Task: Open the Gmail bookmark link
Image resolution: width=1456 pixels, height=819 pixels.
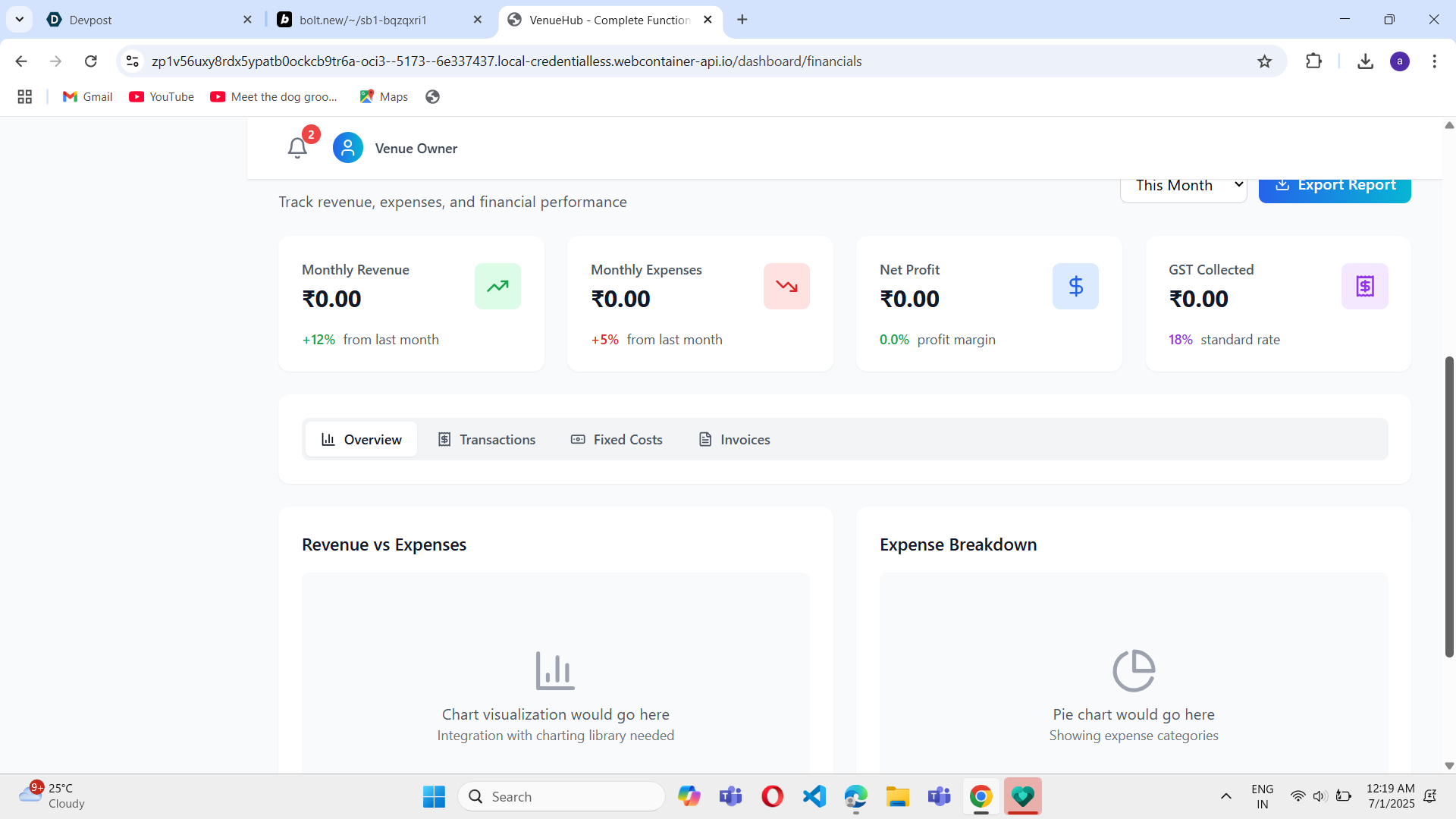Action: click(87, 97)
